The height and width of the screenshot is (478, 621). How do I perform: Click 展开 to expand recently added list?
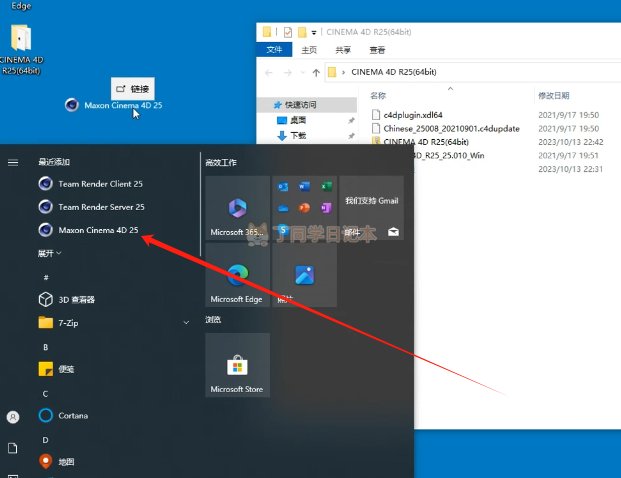pos(49,254)
